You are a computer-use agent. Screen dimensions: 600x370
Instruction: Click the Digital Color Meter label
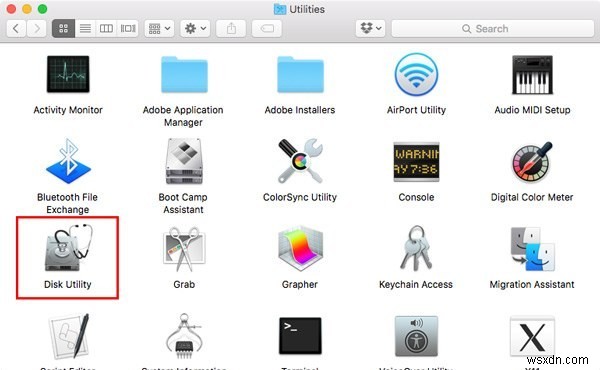click(x=532, y=197)
